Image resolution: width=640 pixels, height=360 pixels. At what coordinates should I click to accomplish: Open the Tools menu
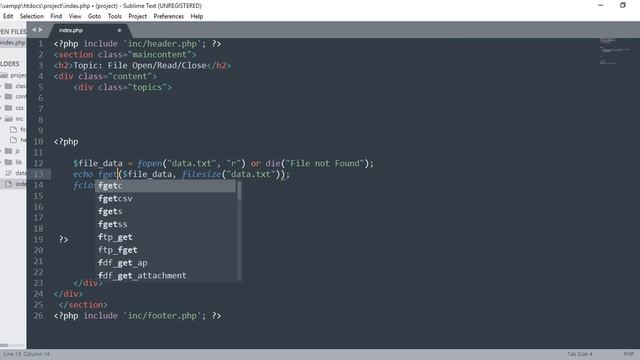pos(115,16)
